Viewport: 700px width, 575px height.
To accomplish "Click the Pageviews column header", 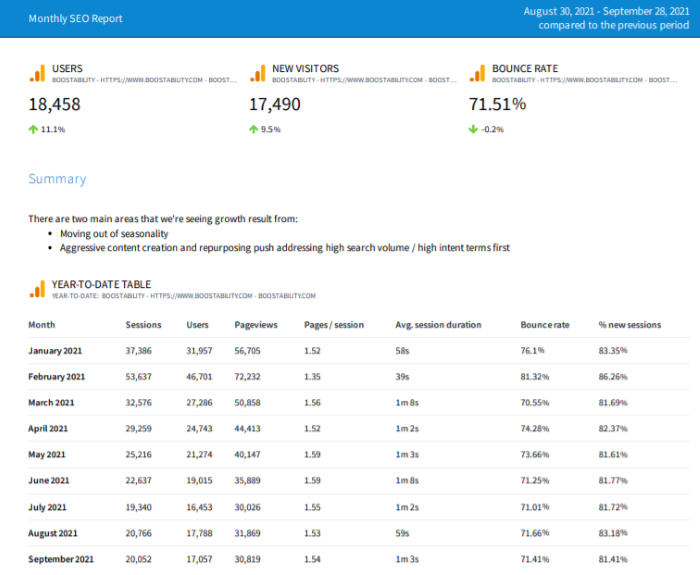I will pos(256,325).
